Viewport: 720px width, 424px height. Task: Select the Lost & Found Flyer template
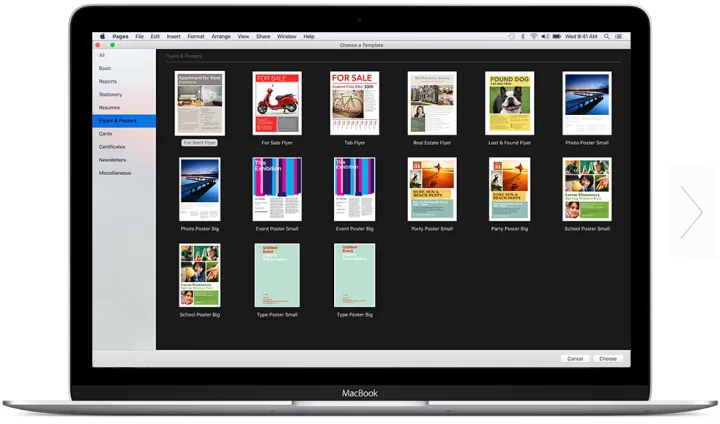(x=510, y=103)
